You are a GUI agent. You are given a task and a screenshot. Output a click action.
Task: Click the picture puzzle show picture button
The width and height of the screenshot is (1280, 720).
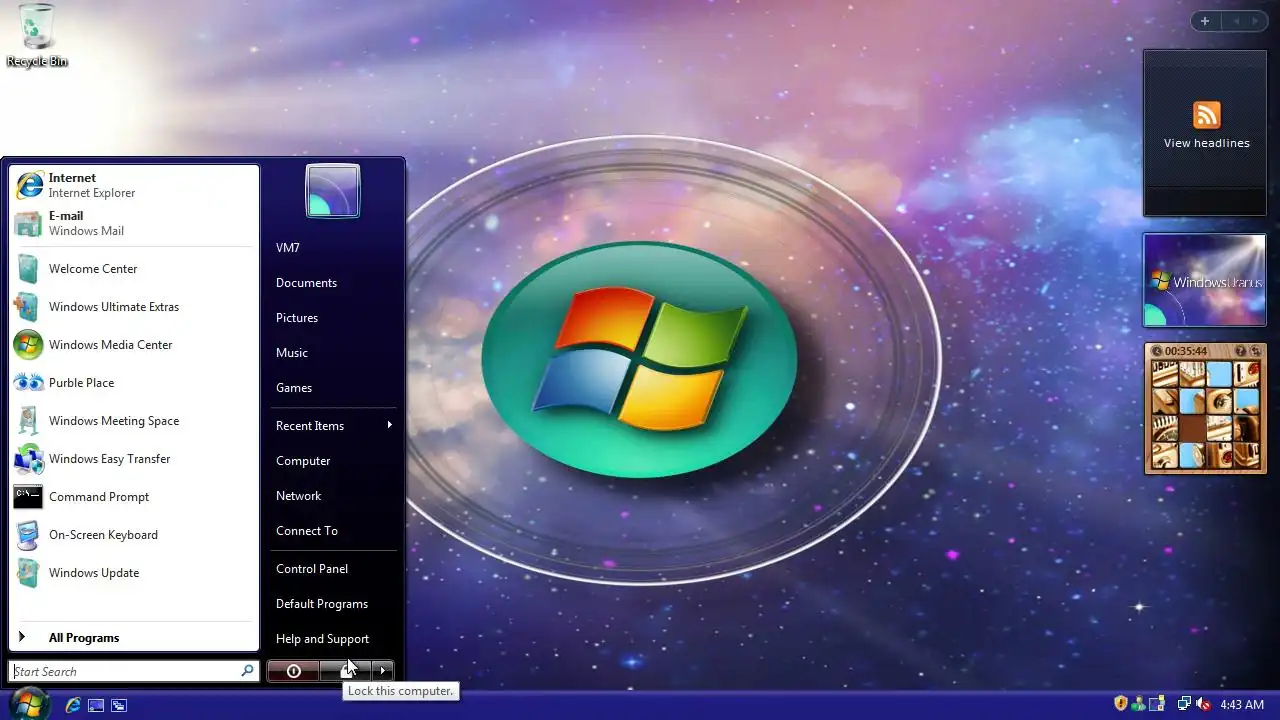tap(1241, 351)
